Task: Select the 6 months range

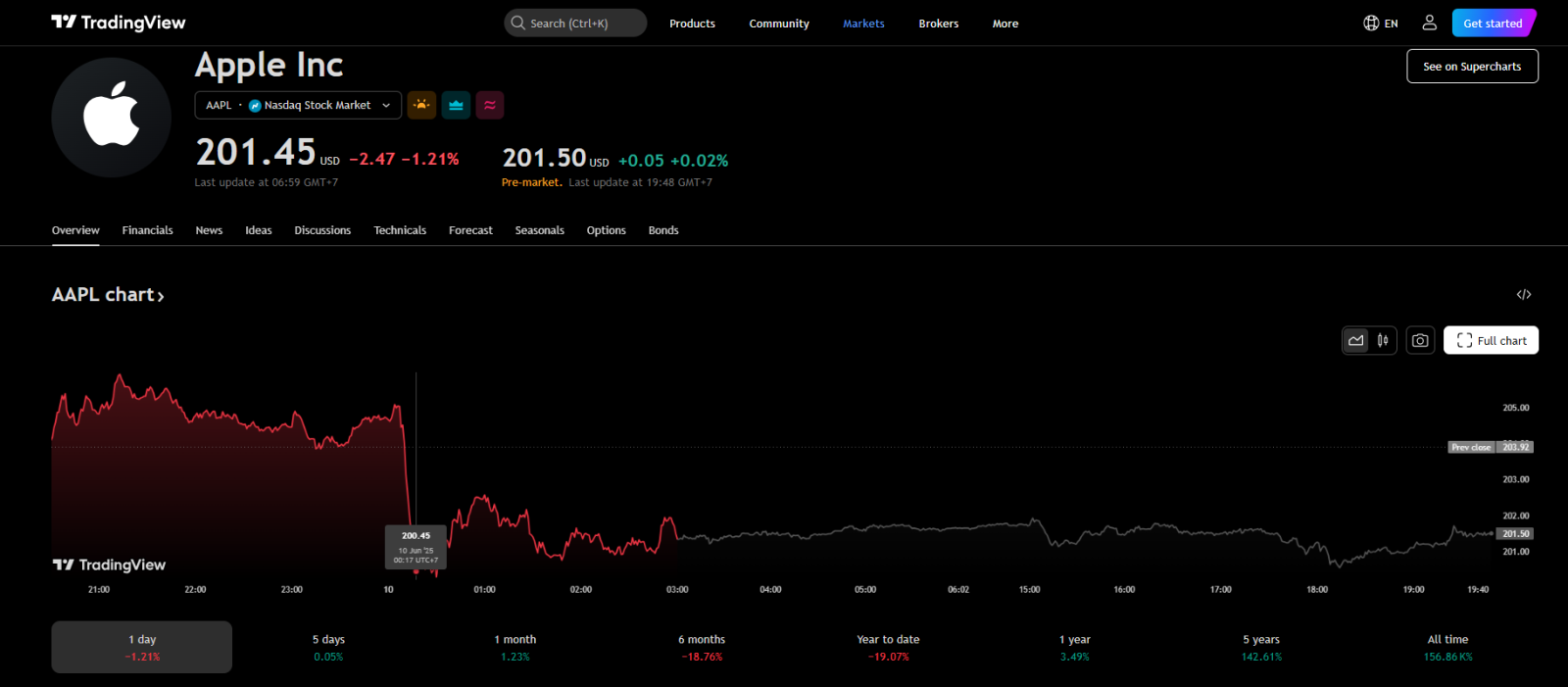Action: click(x=702, y=647)
